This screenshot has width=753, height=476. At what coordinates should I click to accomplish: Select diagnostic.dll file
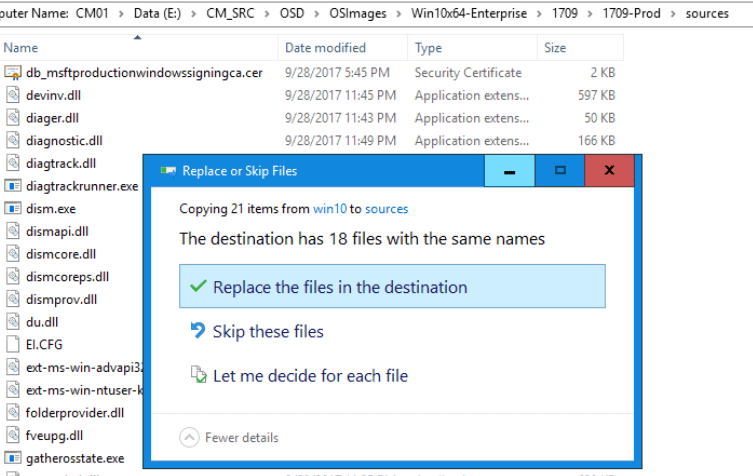coord(64,141)
